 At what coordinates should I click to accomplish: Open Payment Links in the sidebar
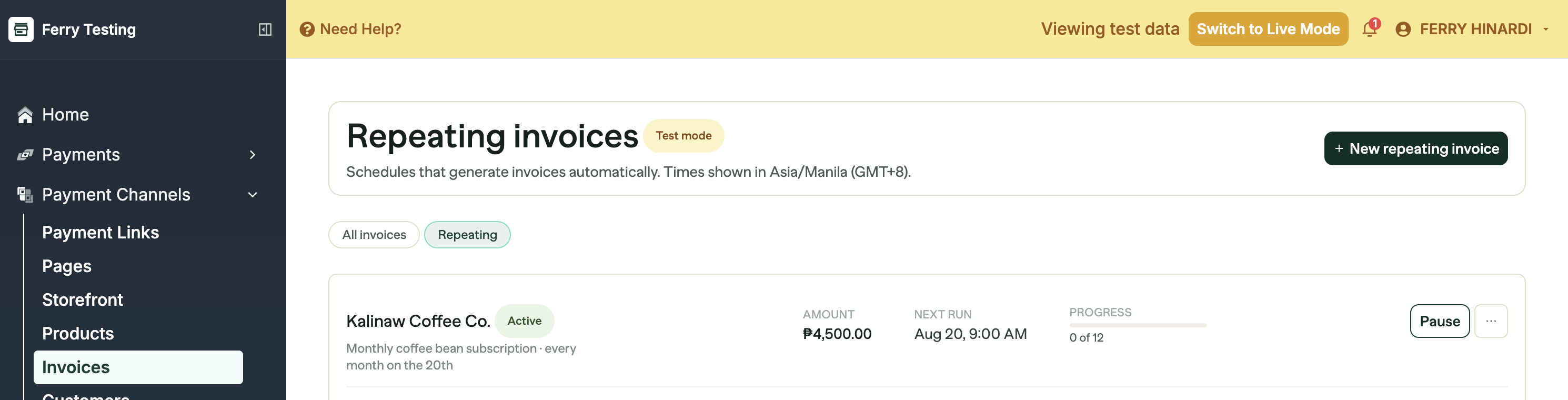coord(100,232)
